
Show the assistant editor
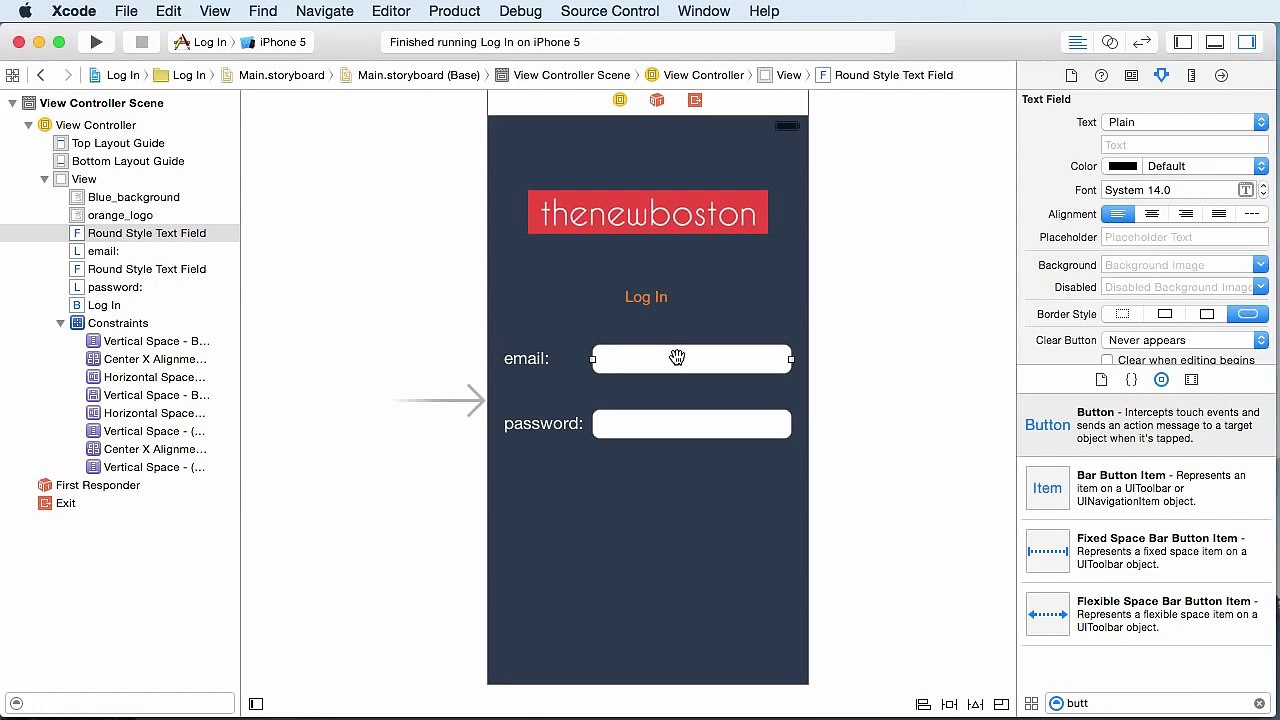click(1110, 42)
